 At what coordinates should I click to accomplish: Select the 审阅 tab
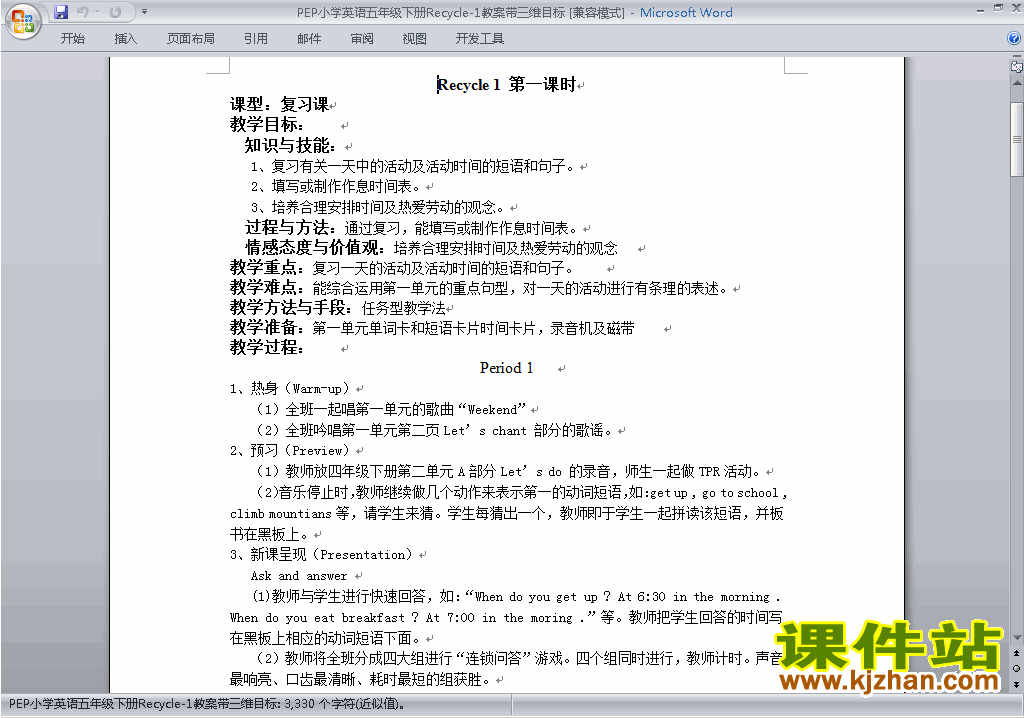click(362, 39)
